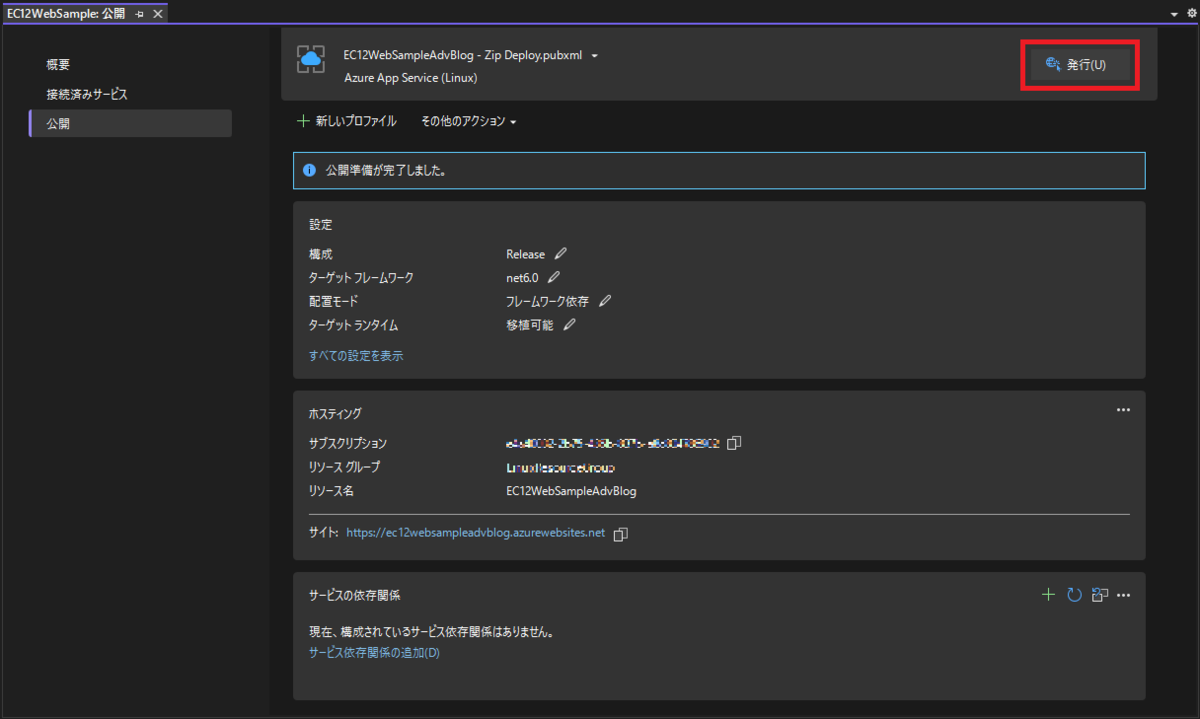Add a new profile with 新しいプロファイル
The width and height of the screenshot is (1200, 719).
[x=347, y=121]
